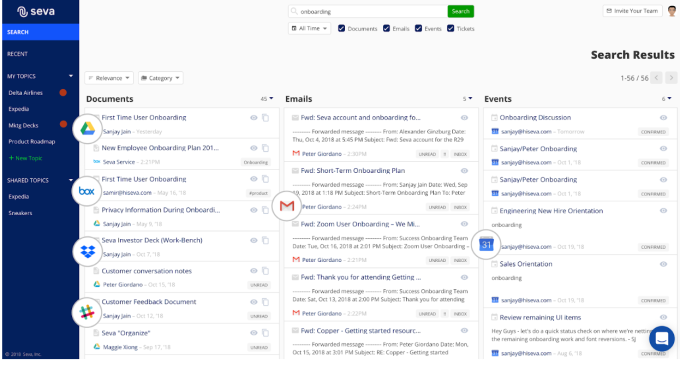Preview First Time User Onboarding by Sanjay Jain
This screenshot has height=370, width=680.
point(254,118)
